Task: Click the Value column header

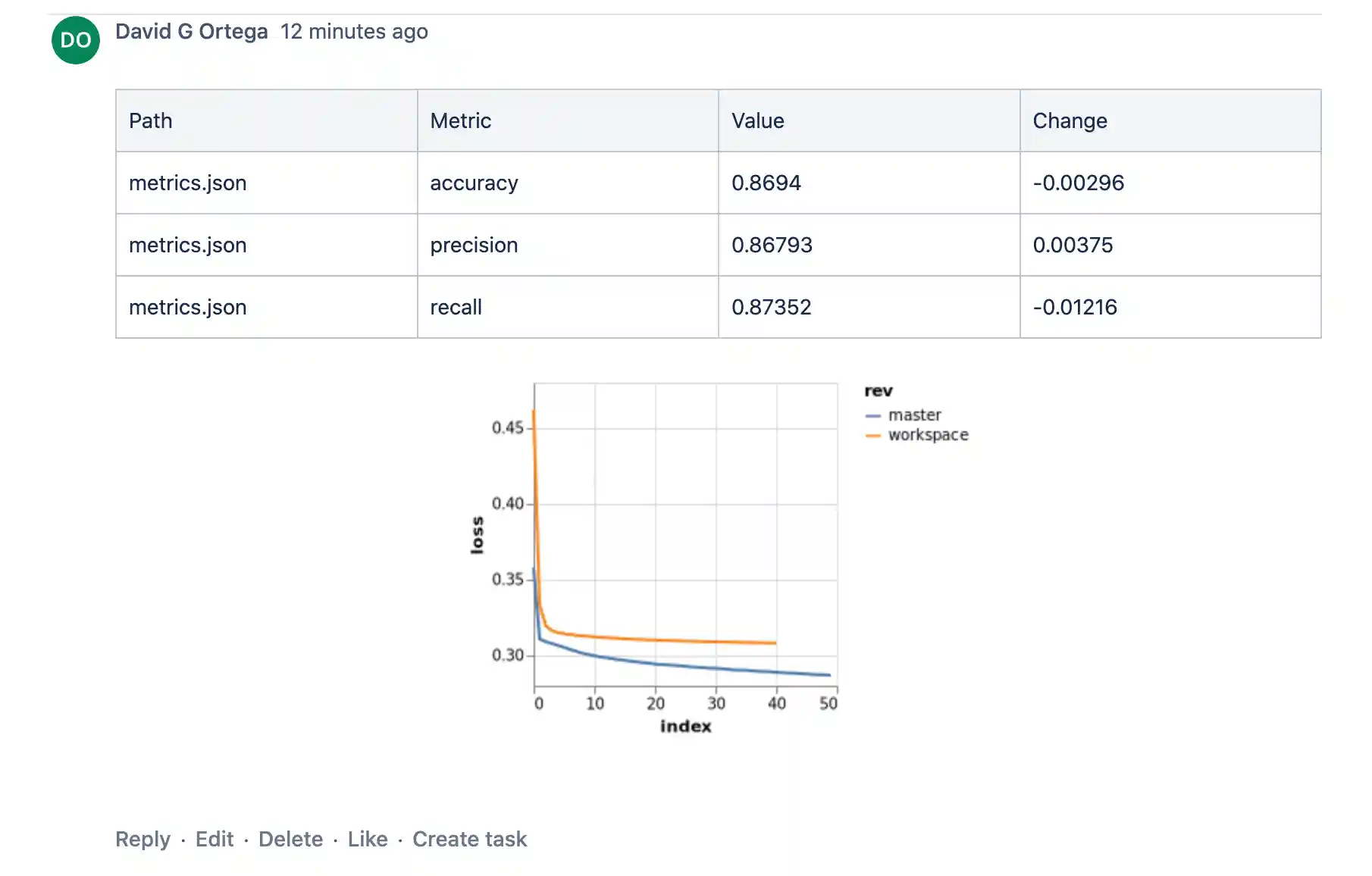Action: click(x=757, y=120)
